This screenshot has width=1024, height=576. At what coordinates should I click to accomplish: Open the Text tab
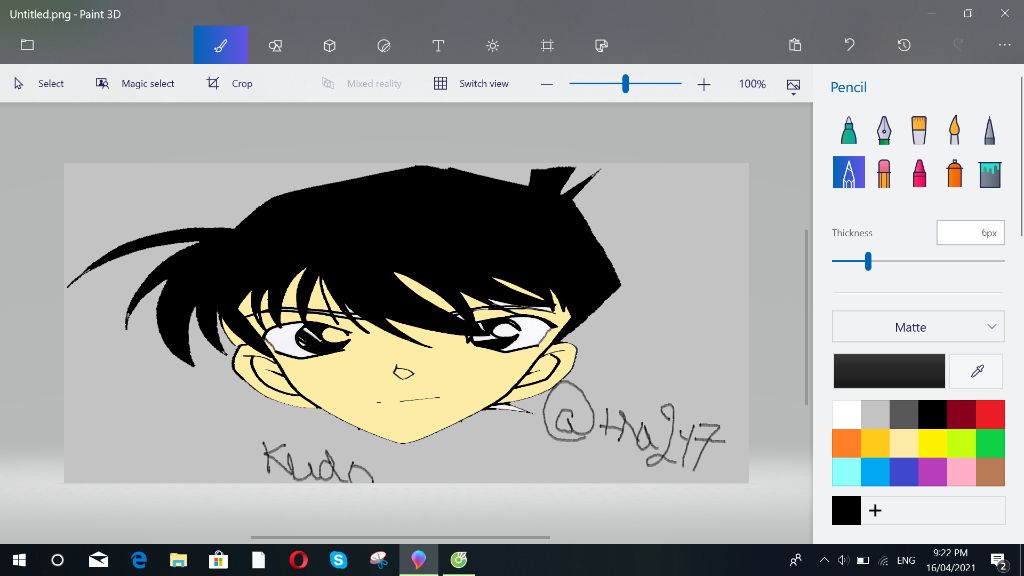pos(438,45)
